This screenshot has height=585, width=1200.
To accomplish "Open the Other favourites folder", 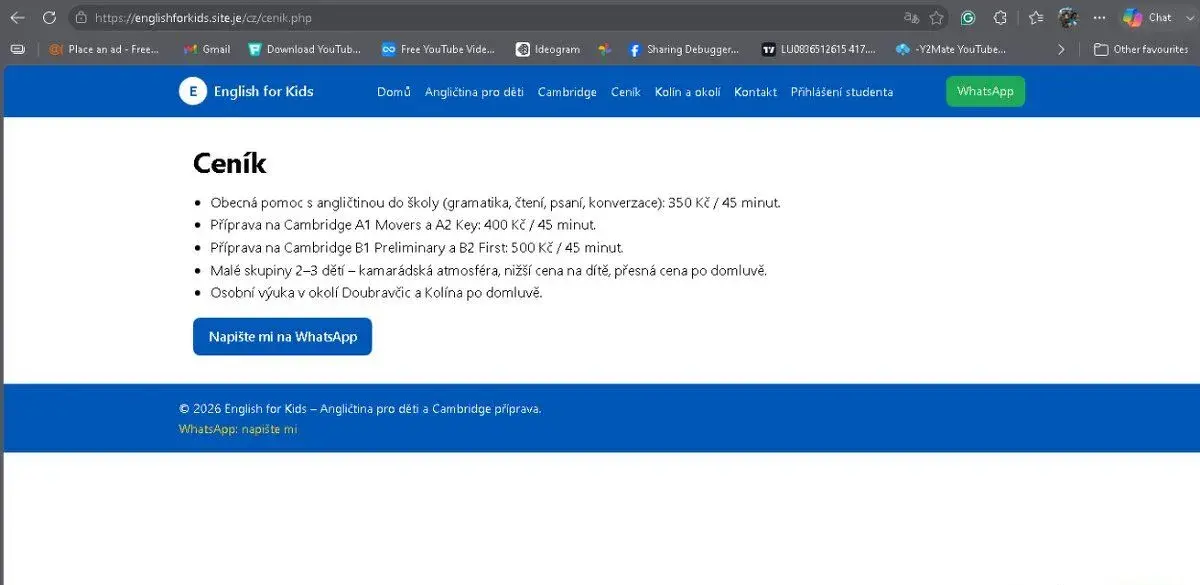I will point(1141,49).
